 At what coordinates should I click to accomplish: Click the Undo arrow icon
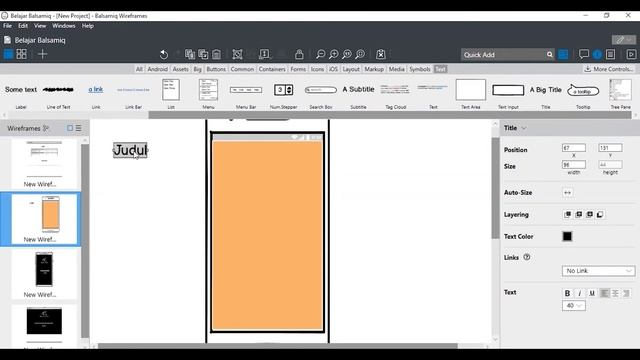tap(164, 54)
